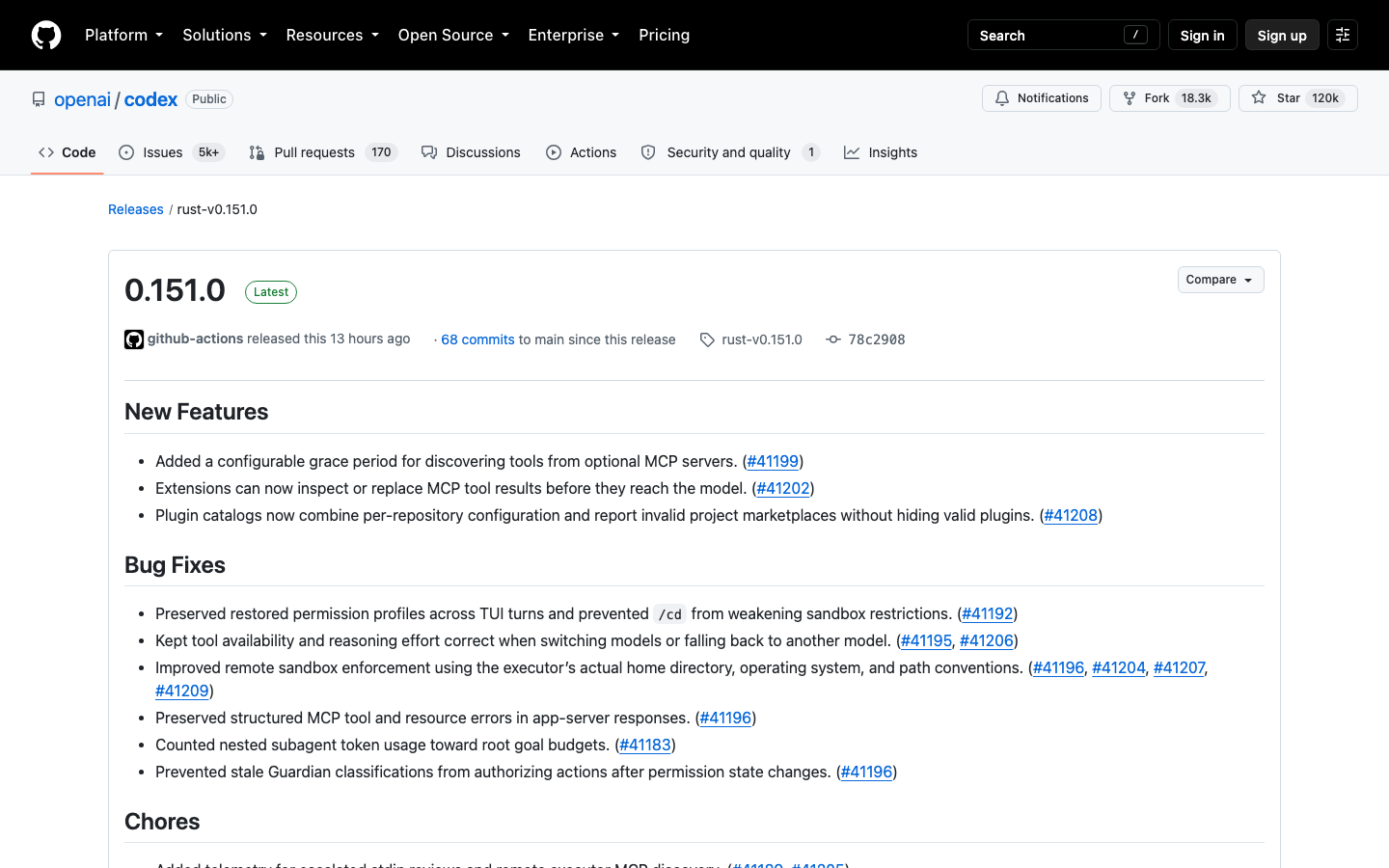Click the Public visibility label
This screenshot has height=868, width=1389.
click(209, 99)
